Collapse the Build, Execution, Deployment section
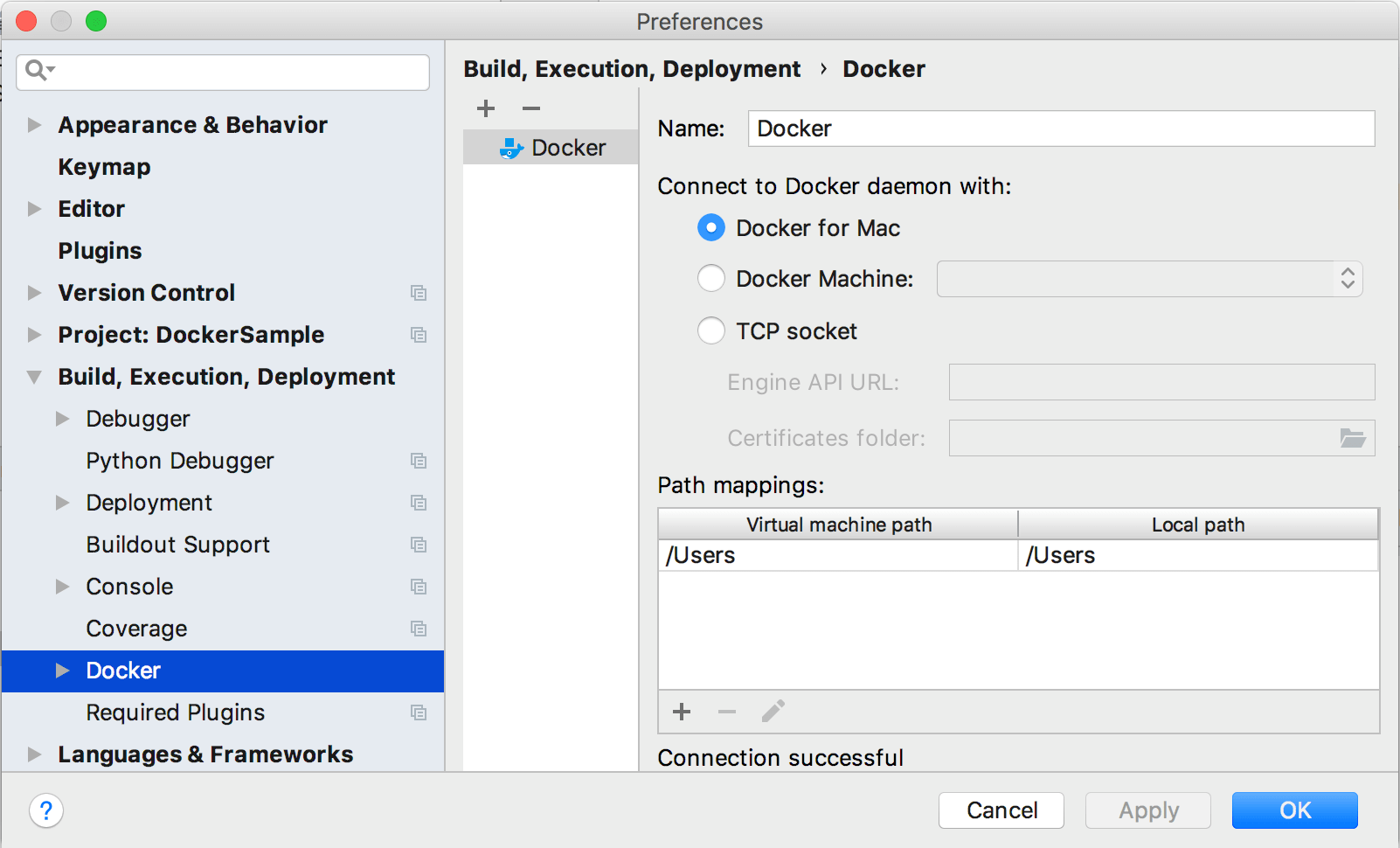1400x848 pixels. click(x=34, y=377)
